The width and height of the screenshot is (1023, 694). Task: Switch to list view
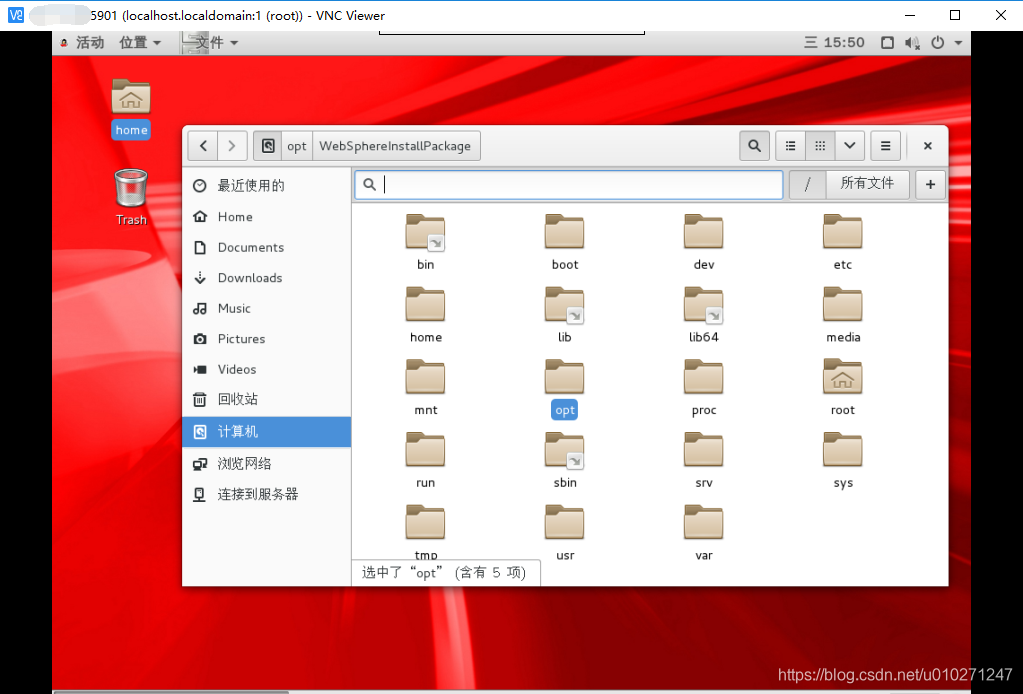(x=790, y=145)
